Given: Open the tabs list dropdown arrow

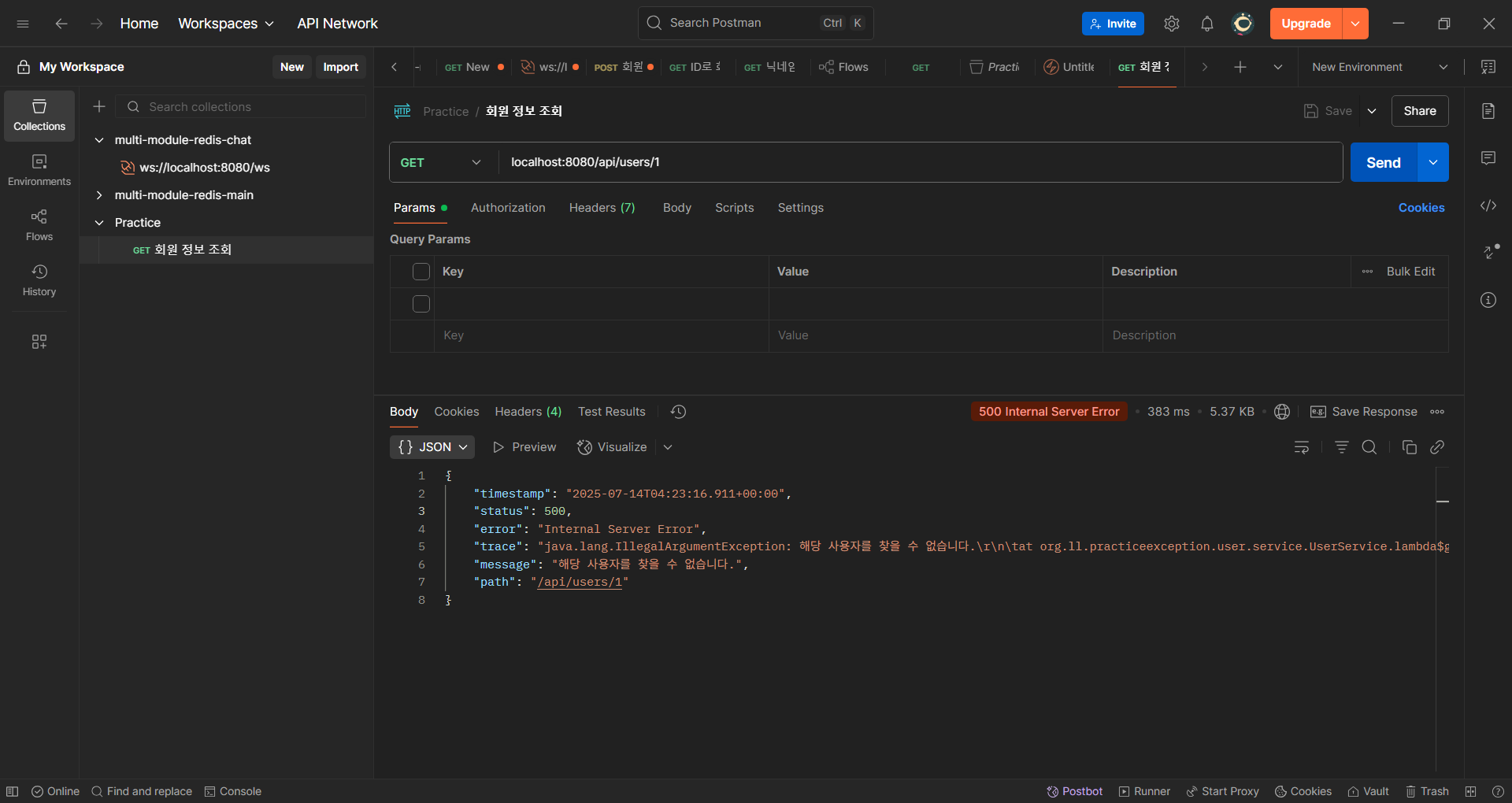Looking at the screenshot, I should tap(1278, 67).
